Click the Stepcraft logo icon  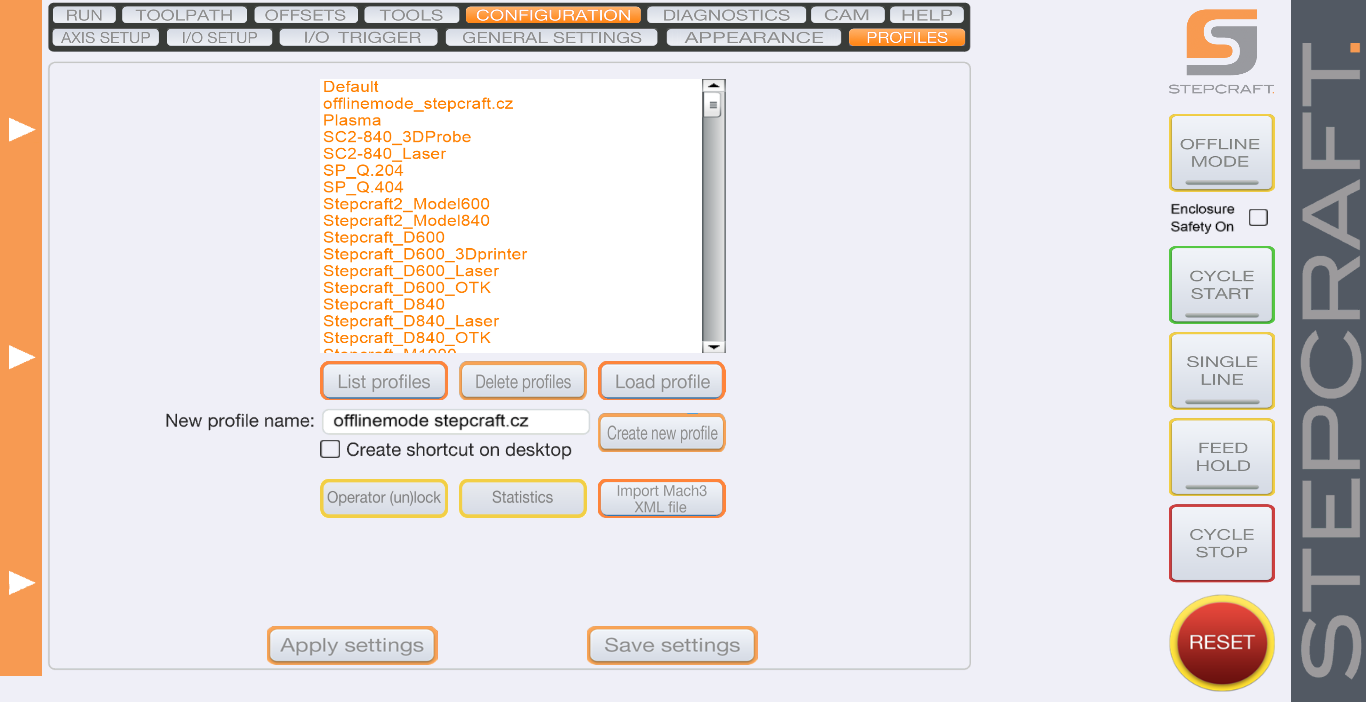[1221, 43]
